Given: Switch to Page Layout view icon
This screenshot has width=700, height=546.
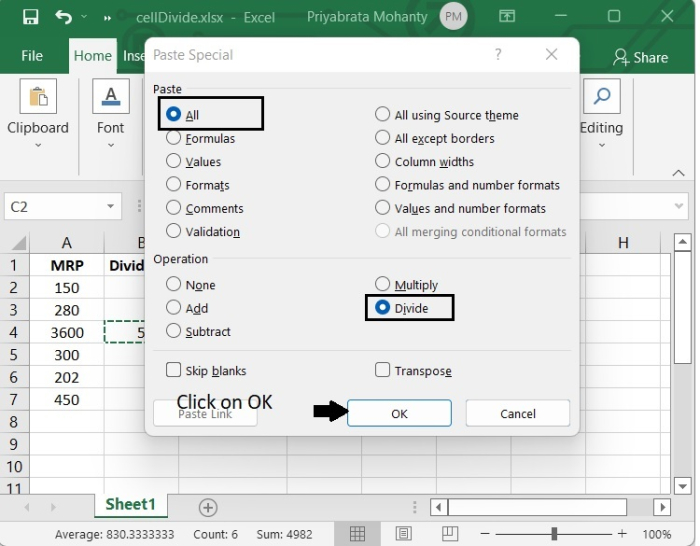Looking at the screenshot, I should coord(404,534).
